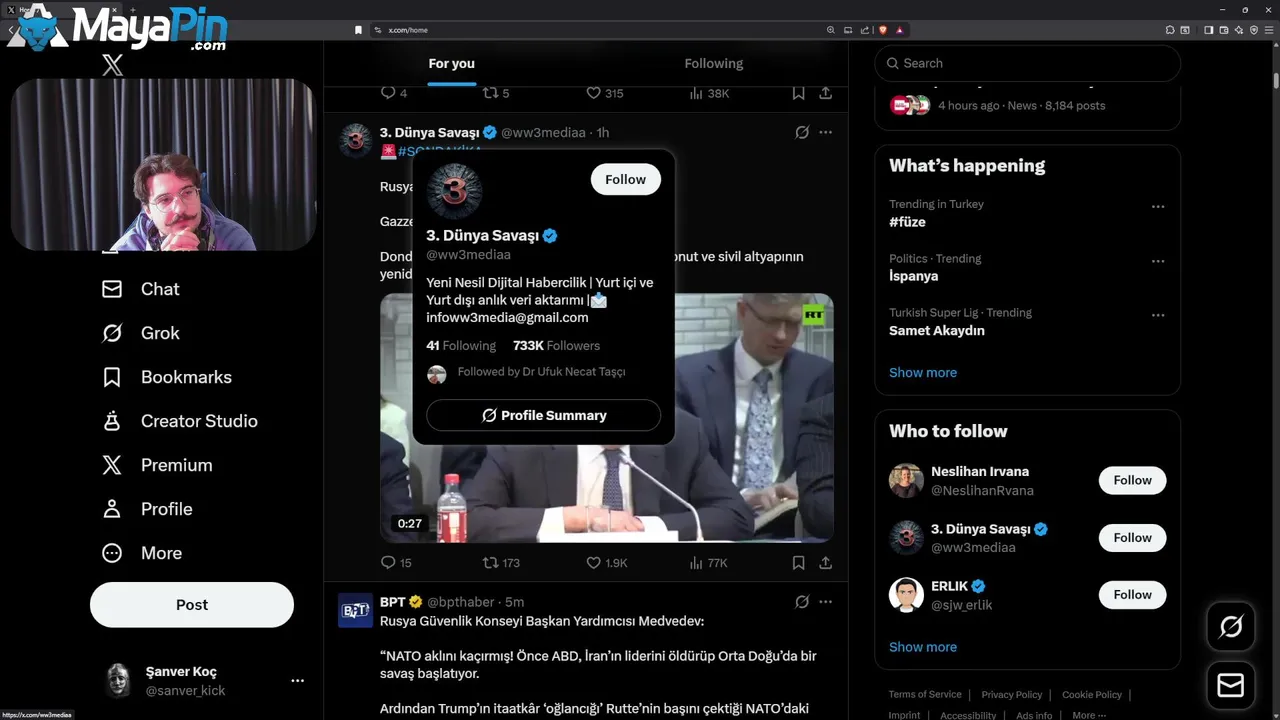Open Chat from the sidebar

click(141, 289)
